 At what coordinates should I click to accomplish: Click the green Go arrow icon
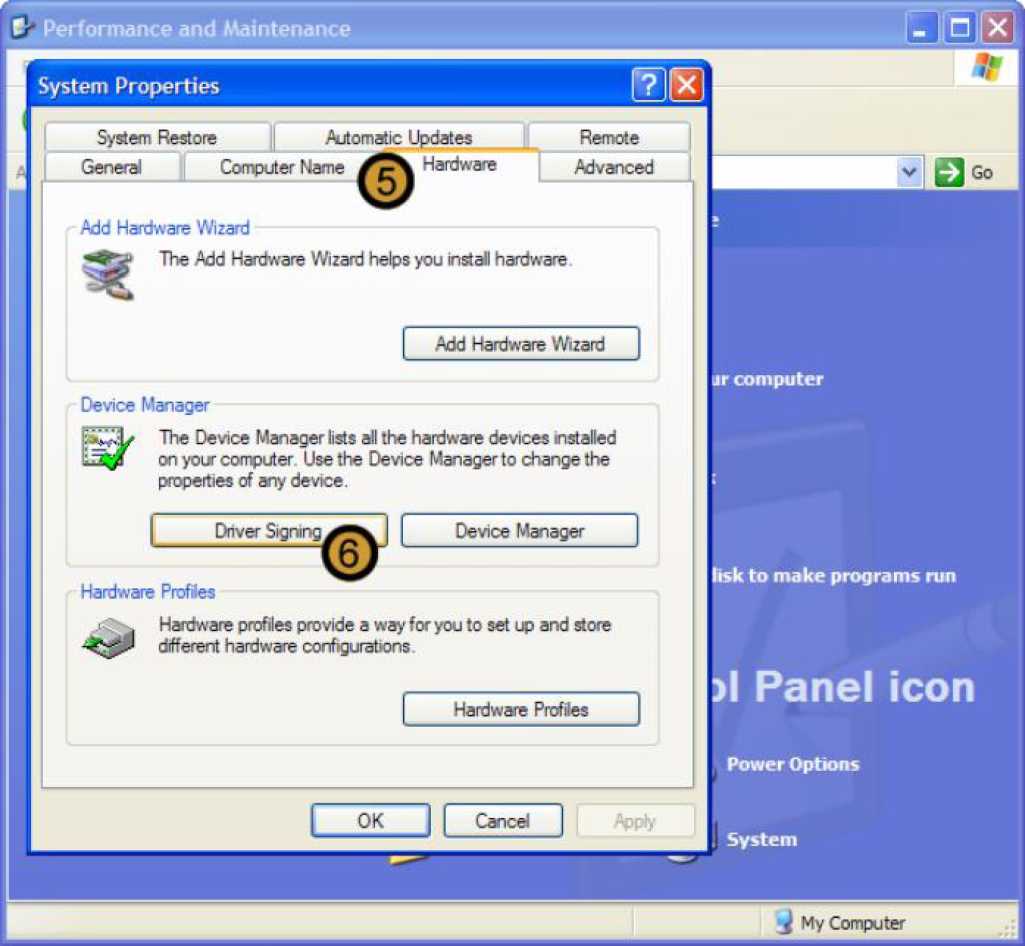pos(949,173)
